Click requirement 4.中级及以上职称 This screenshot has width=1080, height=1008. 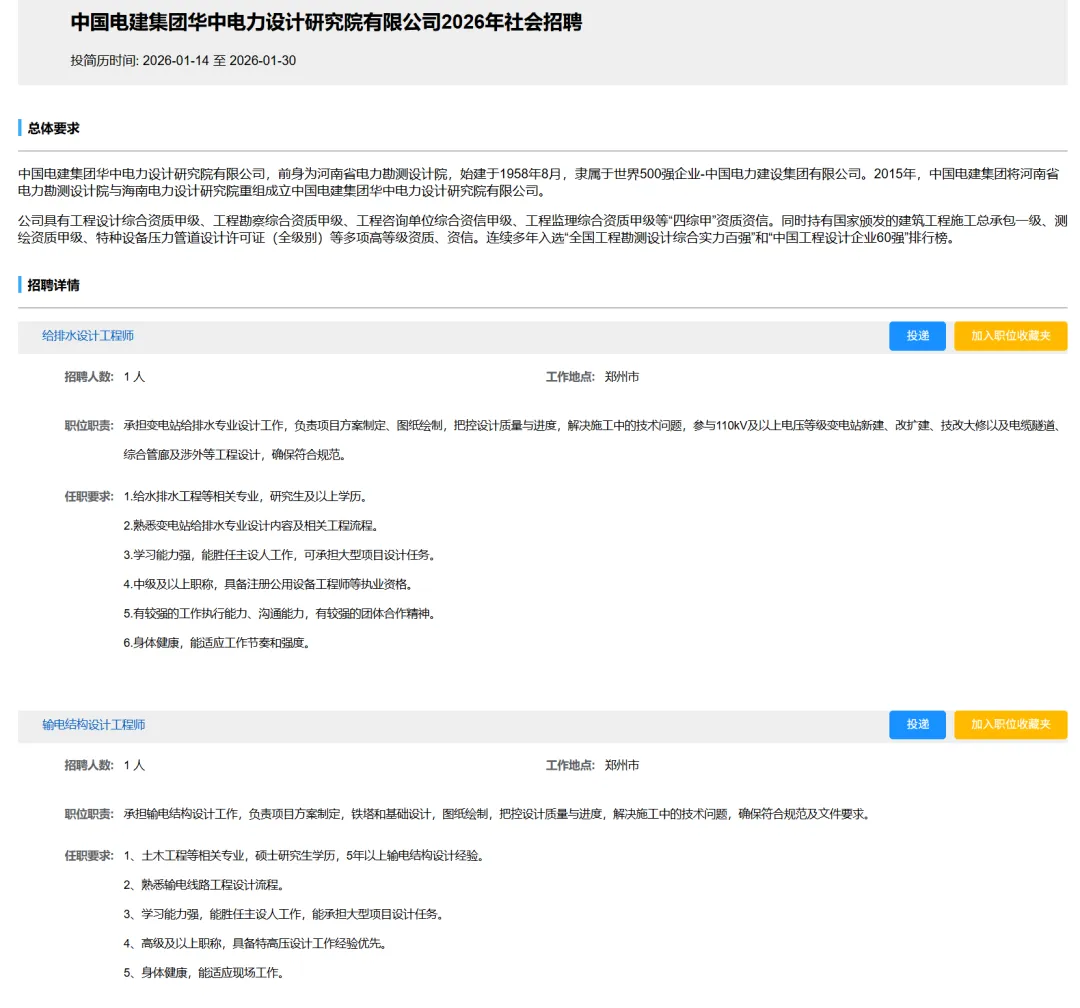[x=269, y=584]
